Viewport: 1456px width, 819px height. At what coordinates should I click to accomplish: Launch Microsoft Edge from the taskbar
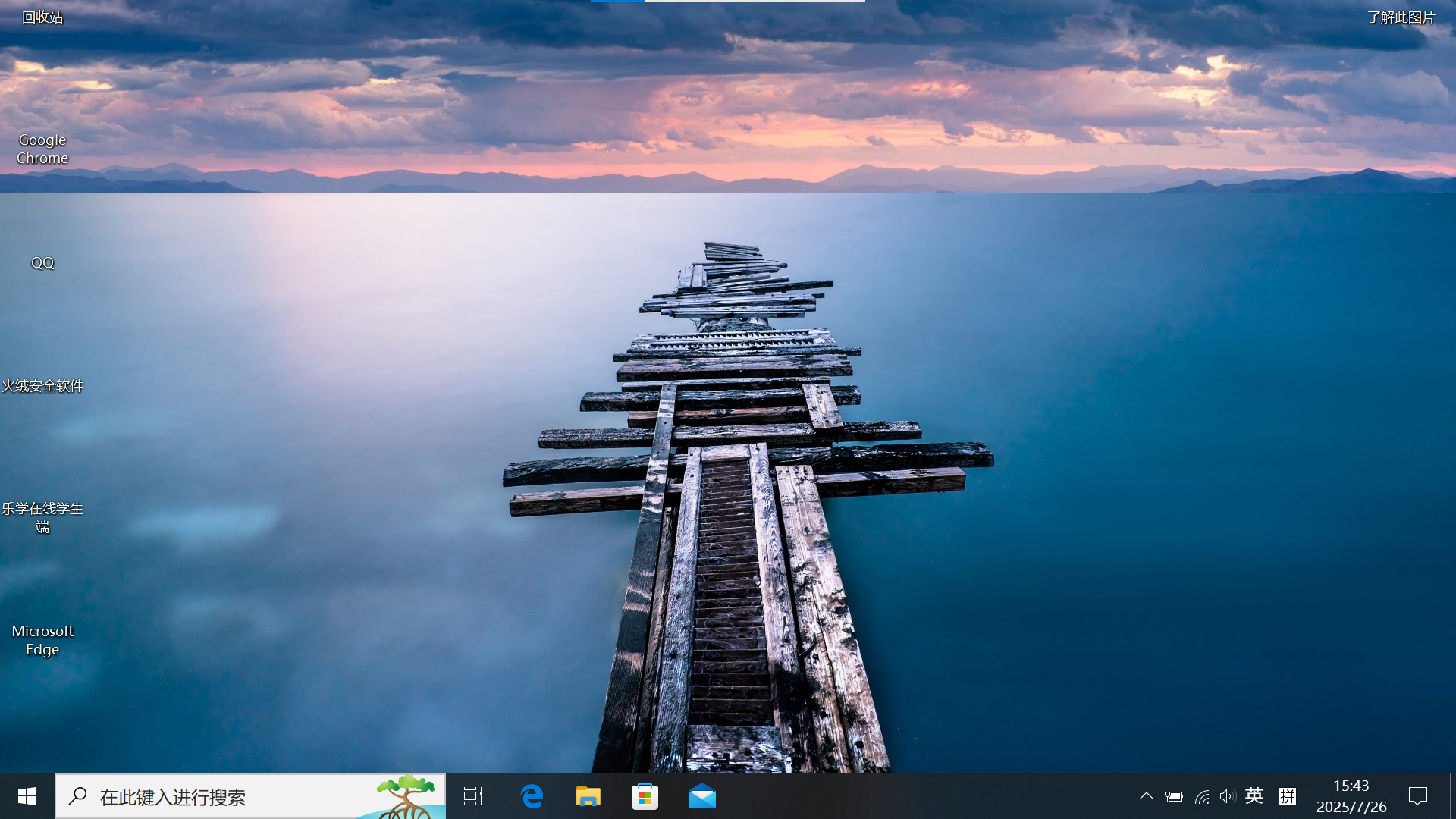click(x=532, y=796)
